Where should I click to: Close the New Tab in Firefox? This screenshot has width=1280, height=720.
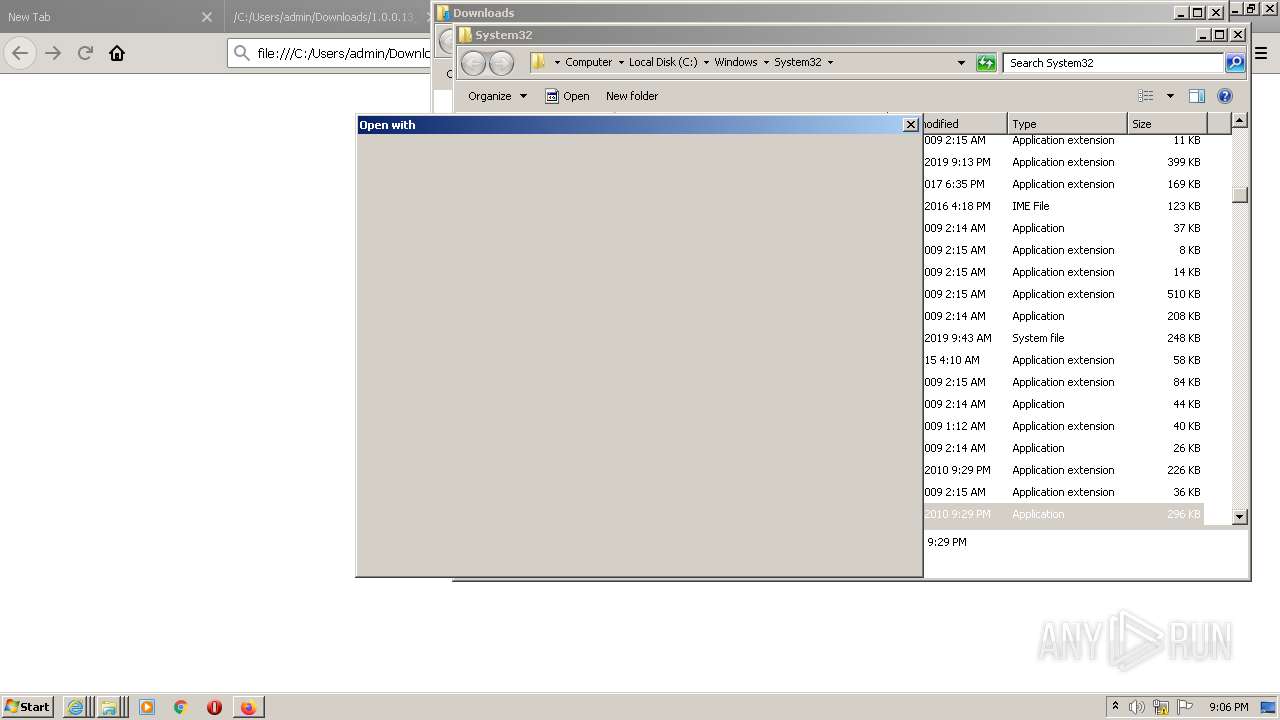[x=207, y=17]
